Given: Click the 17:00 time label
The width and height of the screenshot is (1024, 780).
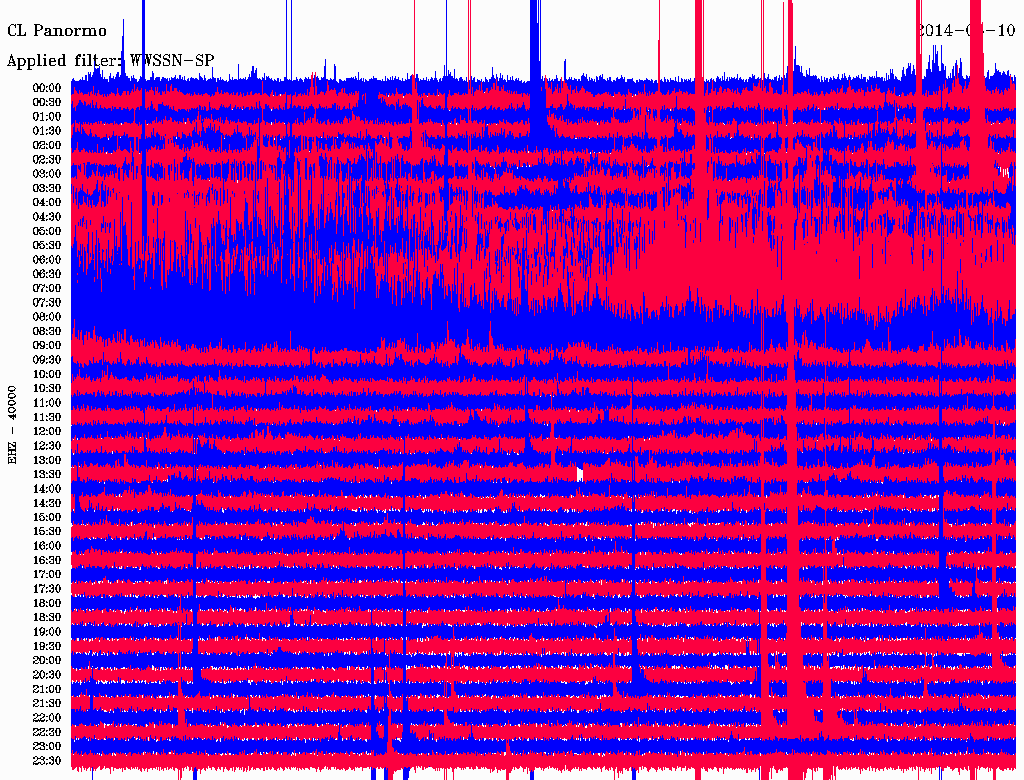Looking at the screenshot, I should [47, 575].
